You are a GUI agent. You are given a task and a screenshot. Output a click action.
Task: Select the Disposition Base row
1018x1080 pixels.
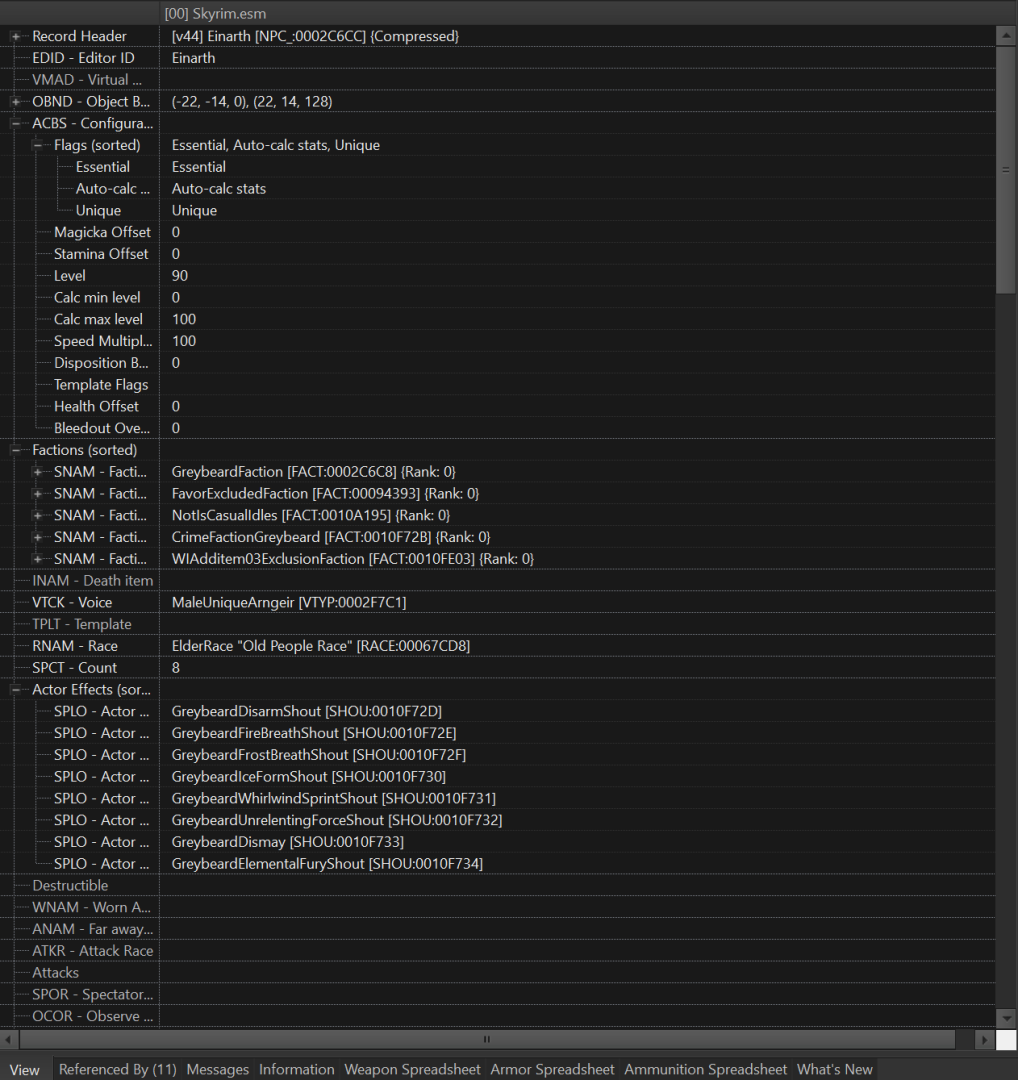[x=498, y=363]
